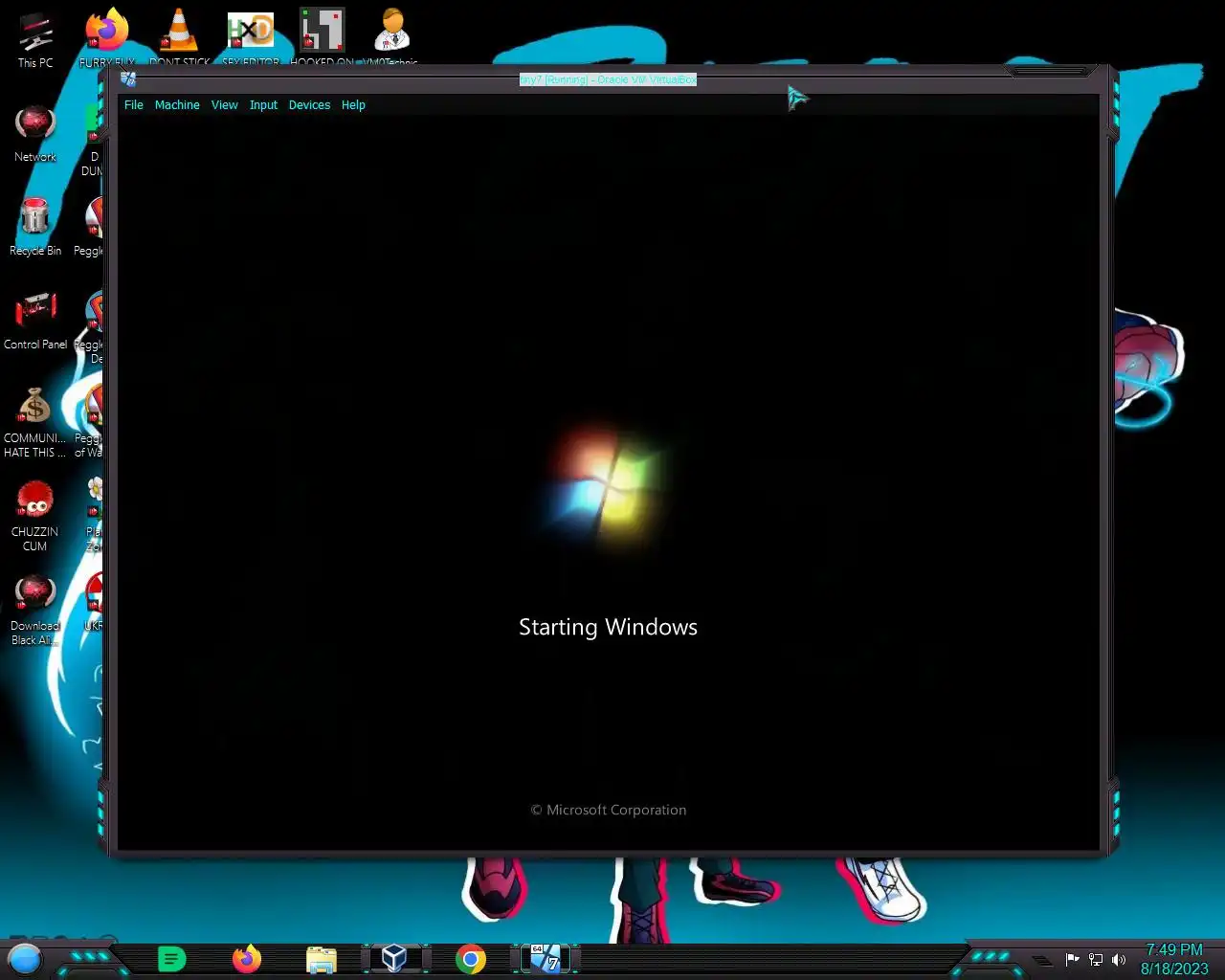Switch to VirtualBox Manager on taskbar
The image size is (1225, 980).
[x=394, y=958]
